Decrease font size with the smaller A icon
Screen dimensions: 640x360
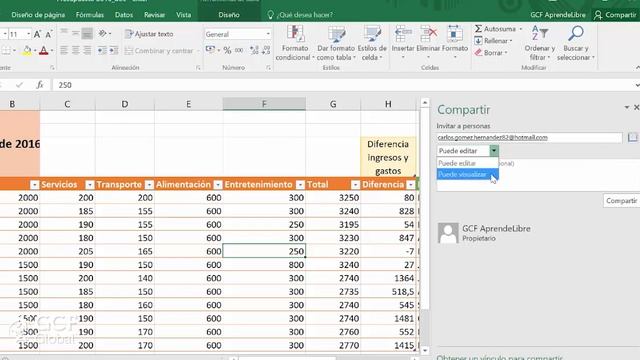click(49, 34)
